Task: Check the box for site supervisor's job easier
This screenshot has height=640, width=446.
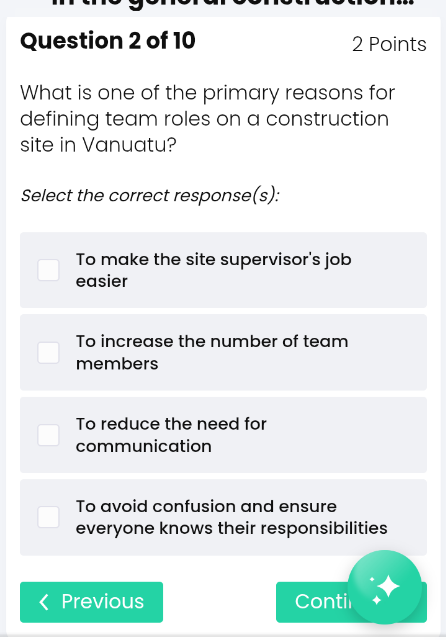Action: pyautogui.click(x=48, y=270)
